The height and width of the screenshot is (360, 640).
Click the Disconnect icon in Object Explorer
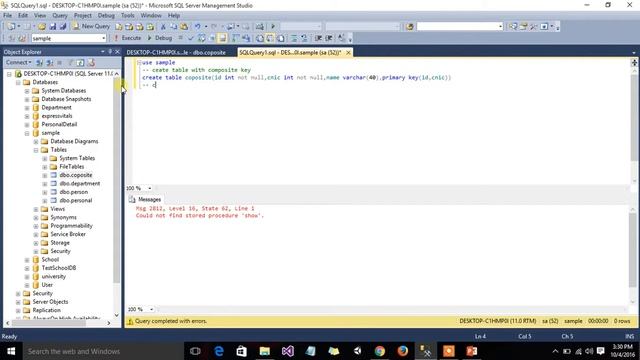pos(49,62)
